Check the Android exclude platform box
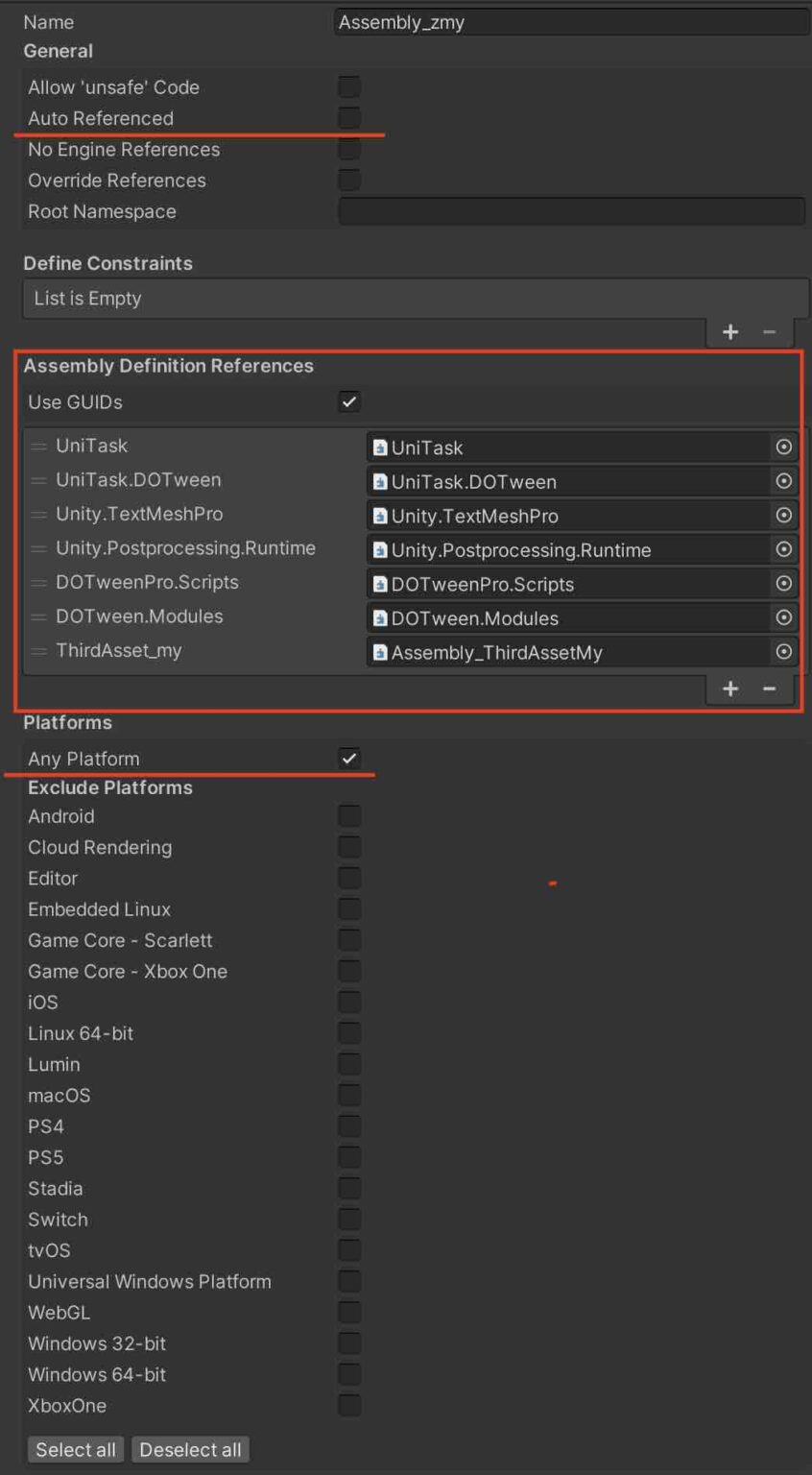The image size is (812, 1475). (x=349, y=815)
